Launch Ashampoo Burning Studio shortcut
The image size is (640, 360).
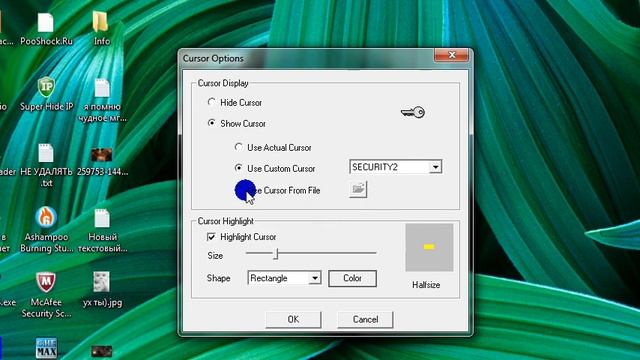[x=46, y=230]
